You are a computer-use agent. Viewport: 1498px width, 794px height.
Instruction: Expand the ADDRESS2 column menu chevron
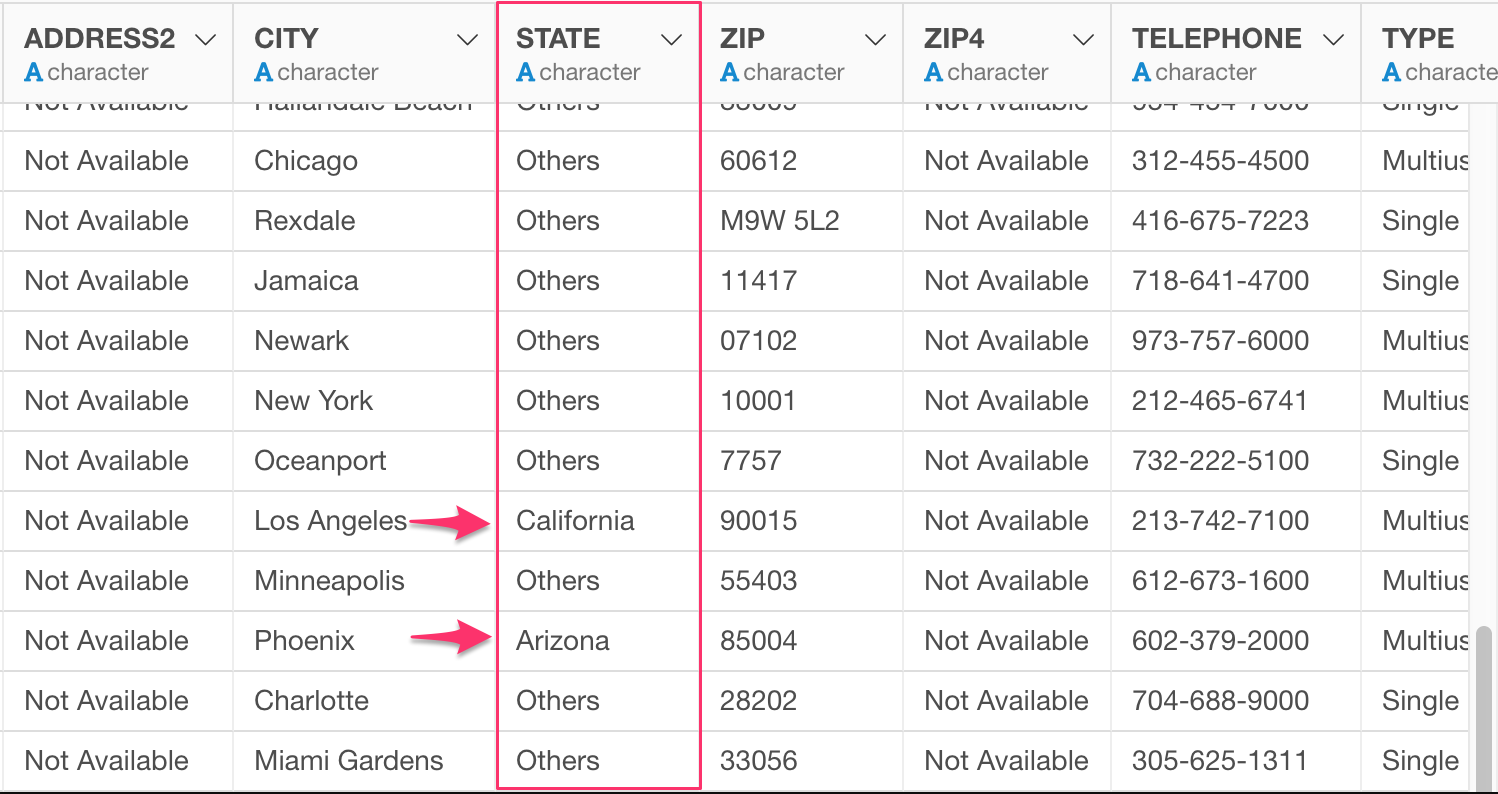coord(205,40)
